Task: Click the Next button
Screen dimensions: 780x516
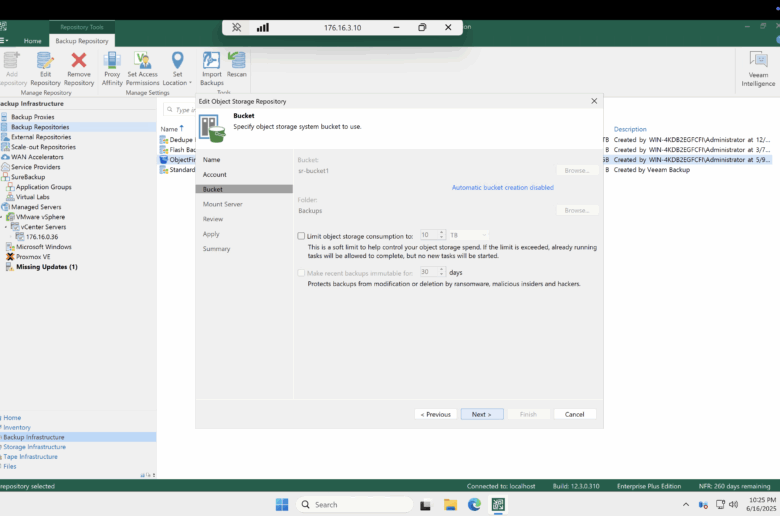Action: click(482, 414)
